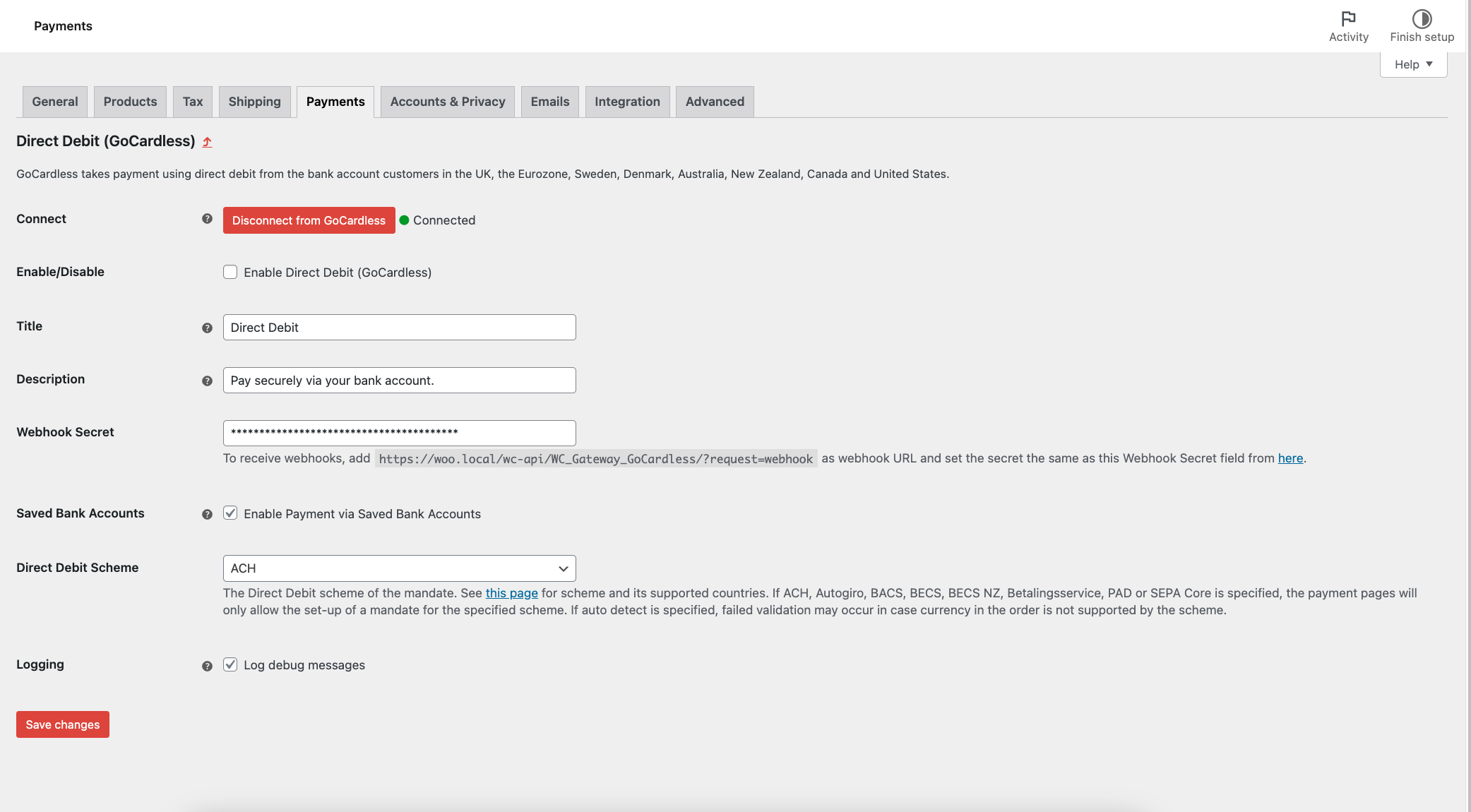Click the Direct Debit (GoCardless) section title
The height and width of the screenshot is (812, 1471).
(x=106, y=141)
